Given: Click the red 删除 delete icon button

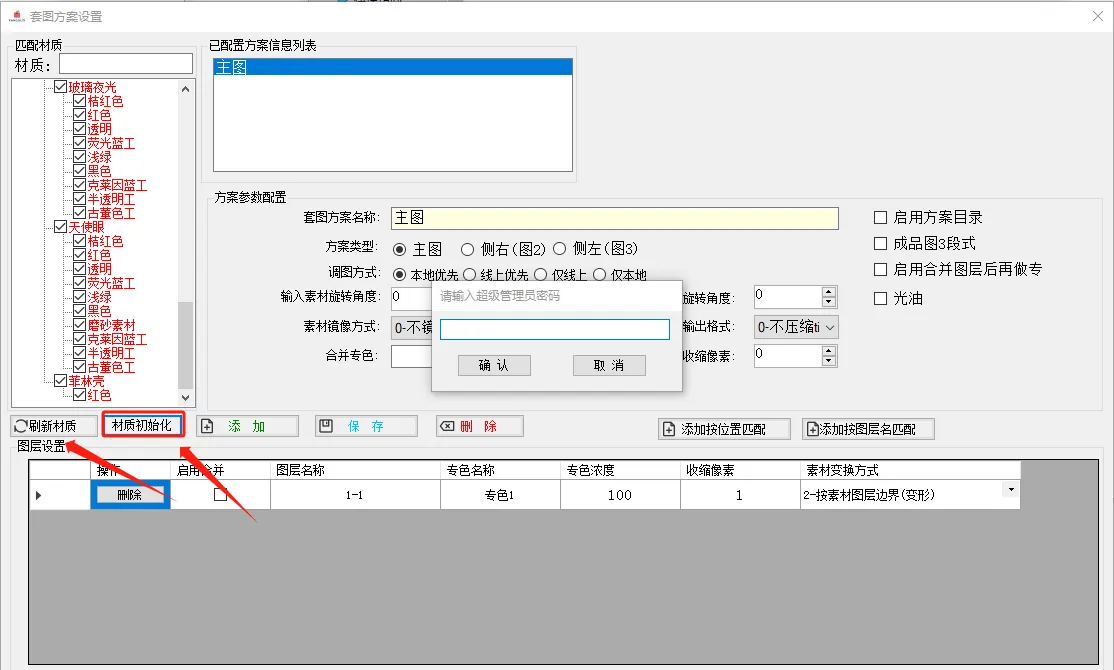Looking at the screenshot, I should click(479, 426).
